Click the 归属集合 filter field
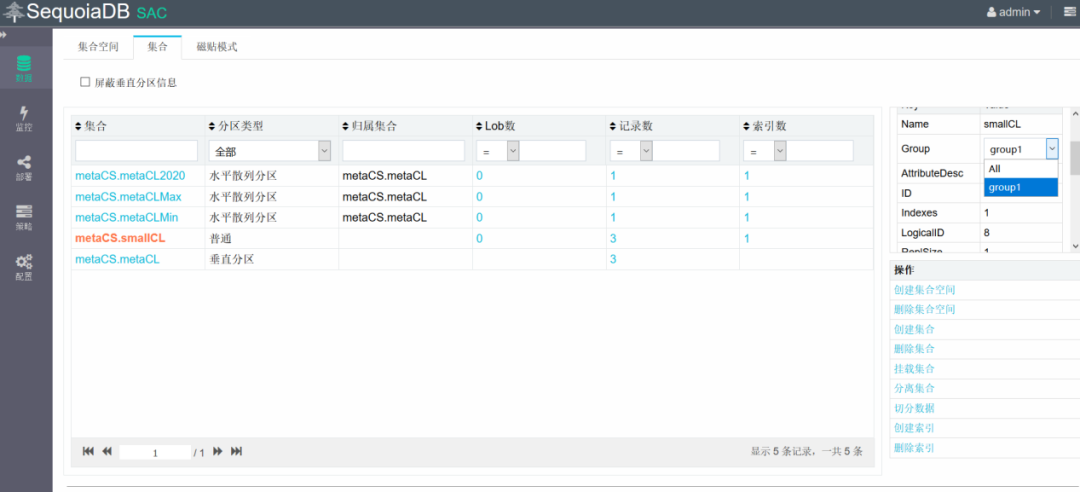 [x=404, y=151]
